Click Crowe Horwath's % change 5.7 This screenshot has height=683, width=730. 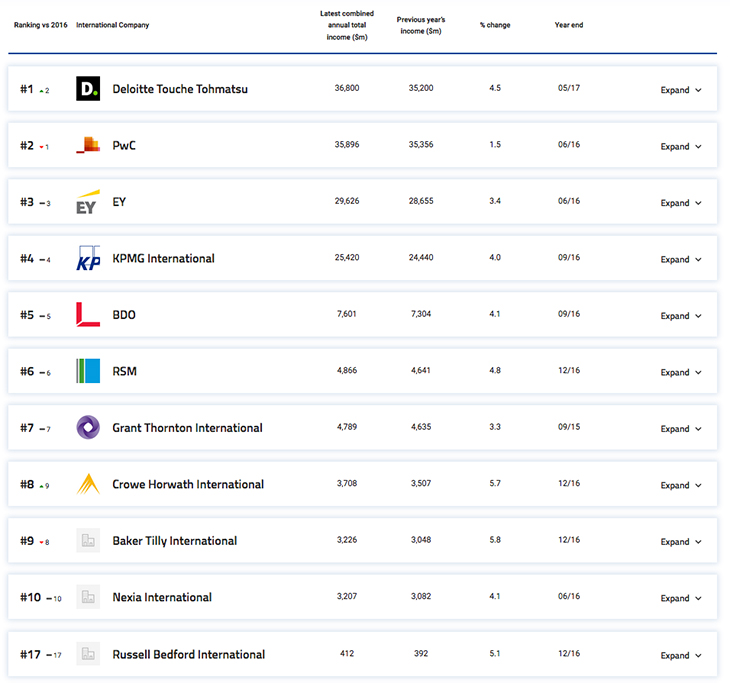point(495,483)
